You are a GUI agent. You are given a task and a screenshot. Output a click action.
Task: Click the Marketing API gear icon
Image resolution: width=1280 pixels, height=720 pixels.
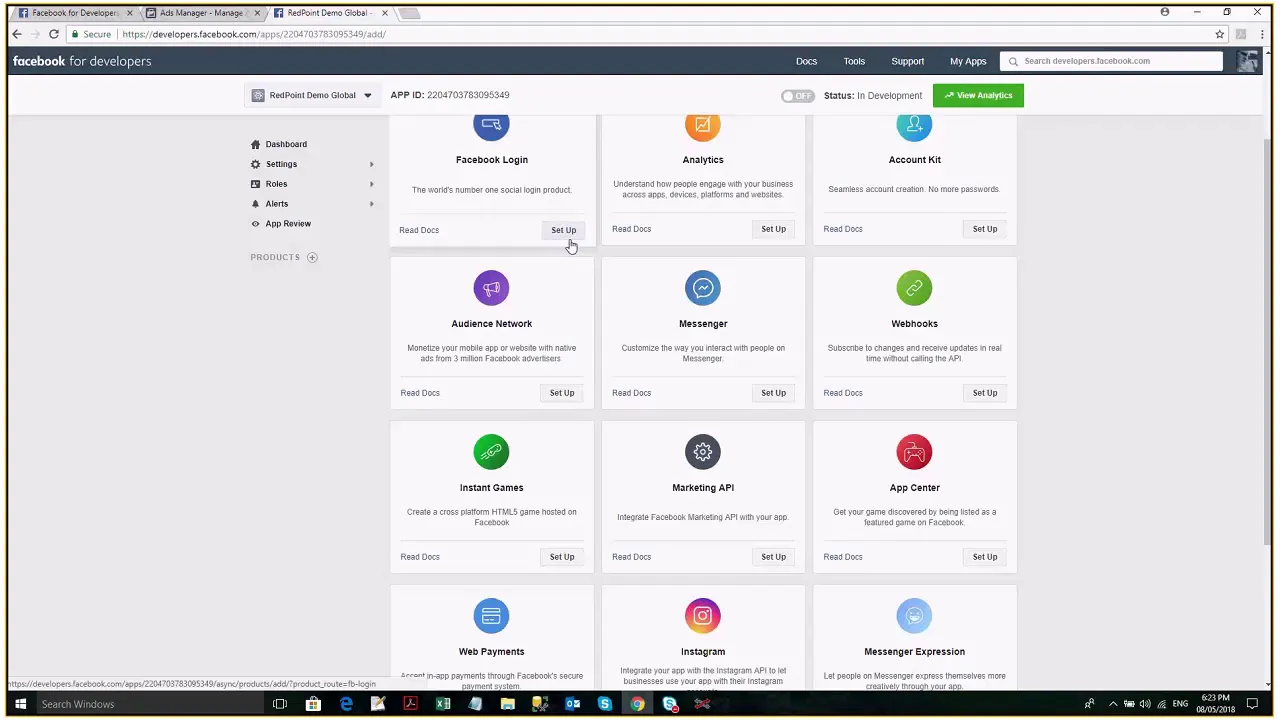click(703, 452)
